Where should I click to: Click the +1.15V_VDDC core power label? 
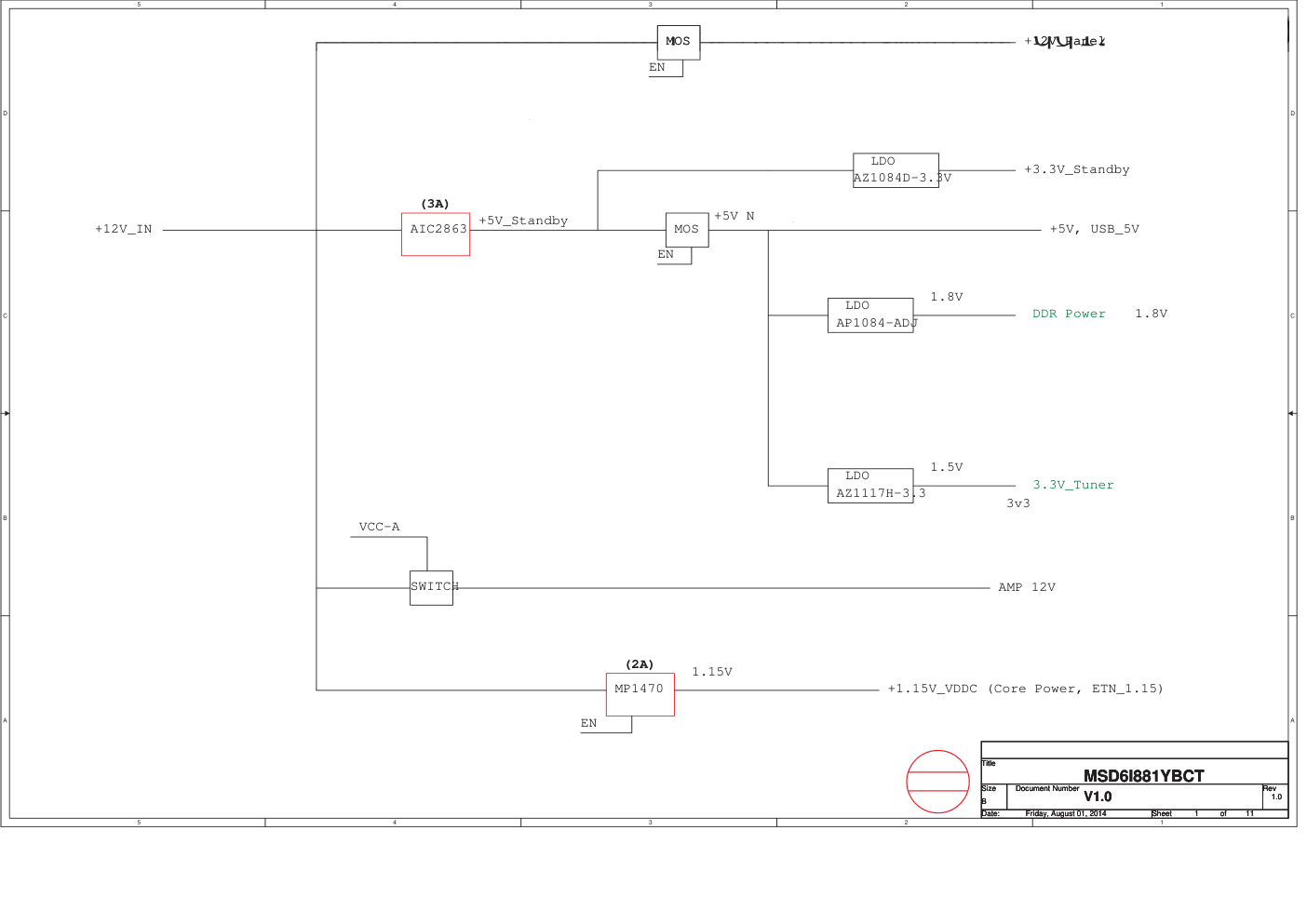[x=1024, y=689]
